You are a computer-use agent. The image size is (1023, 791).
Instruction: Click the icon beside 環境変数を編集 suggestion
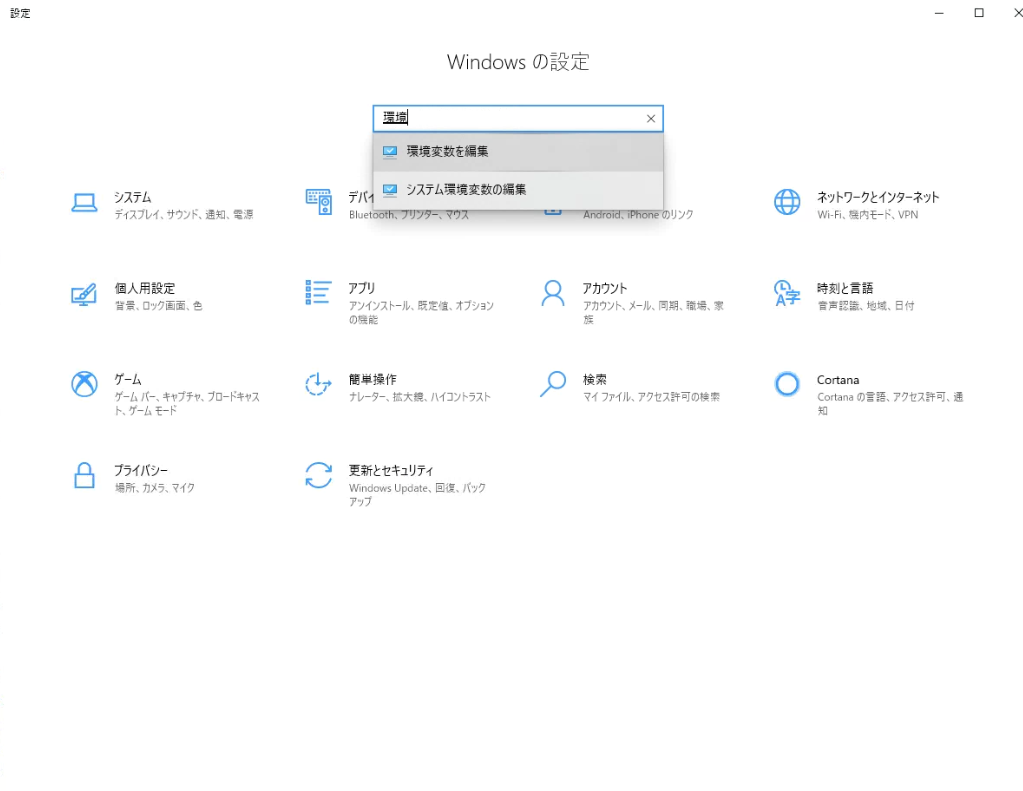coord(390,151)
